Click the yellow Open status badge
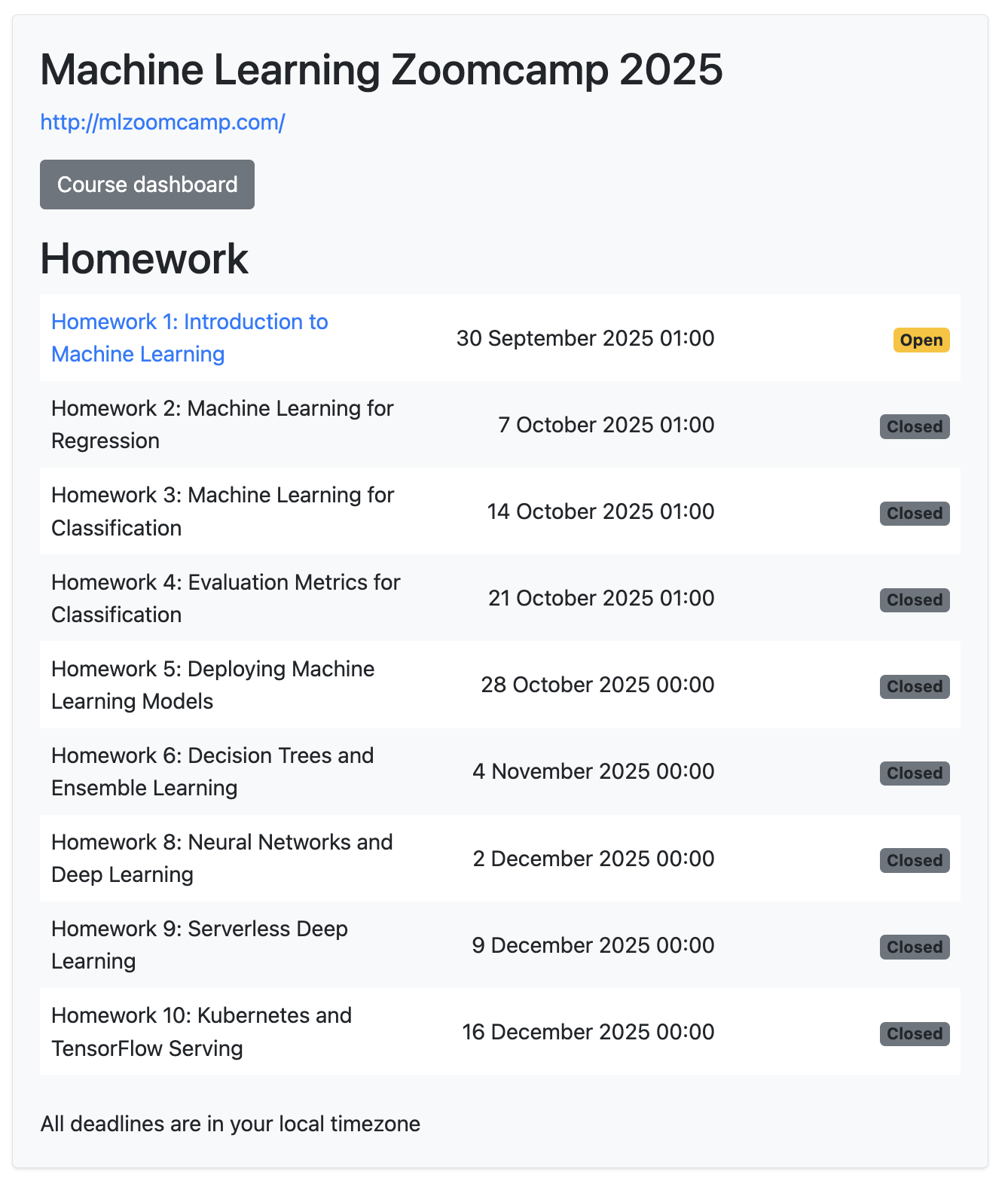This screenshot has height=1187, width=1008. pos(921,340)
